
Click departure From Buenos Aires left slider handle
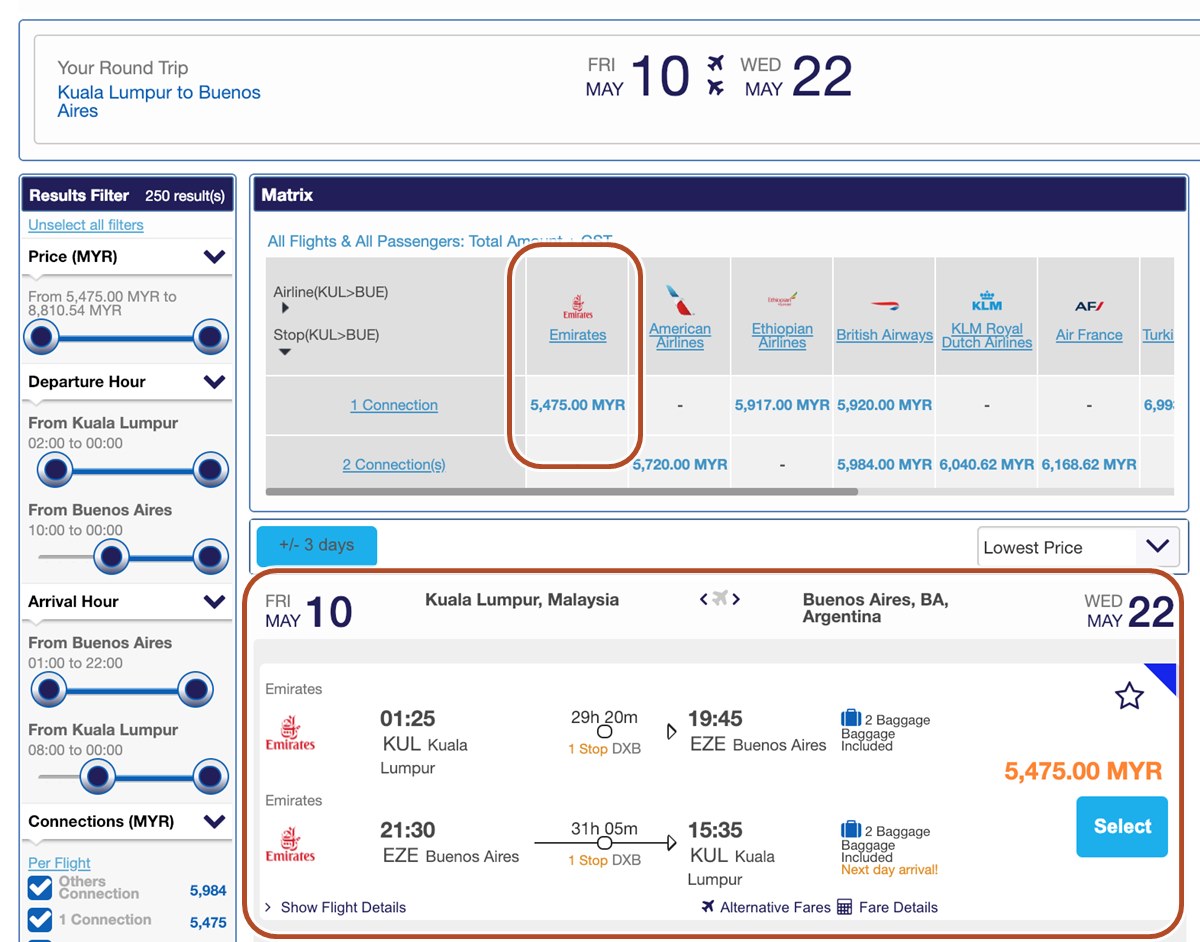pyautogui.click(x=111, y=556)
